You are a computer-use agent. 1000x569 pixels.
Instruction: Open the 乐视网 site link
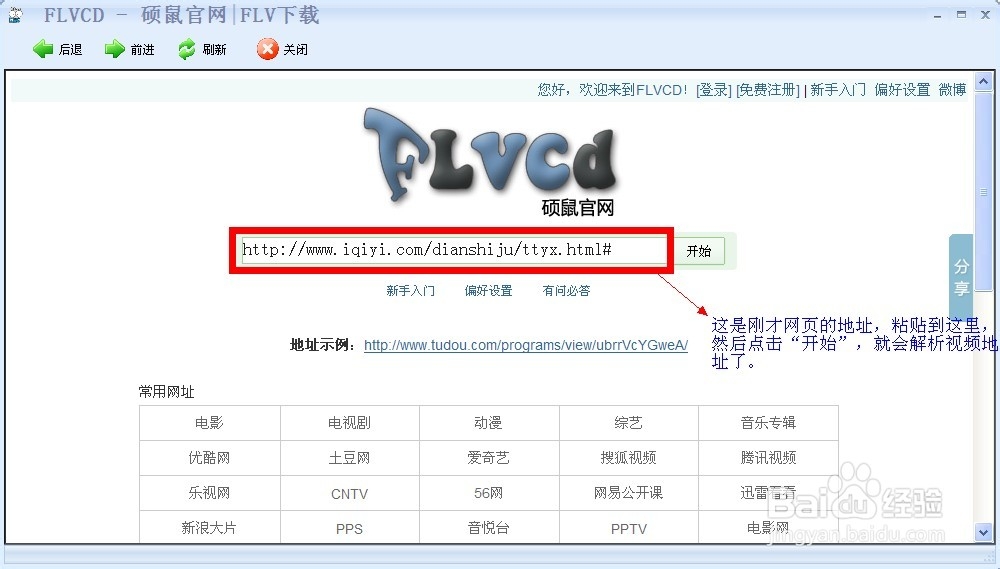(x=209, y=493)
